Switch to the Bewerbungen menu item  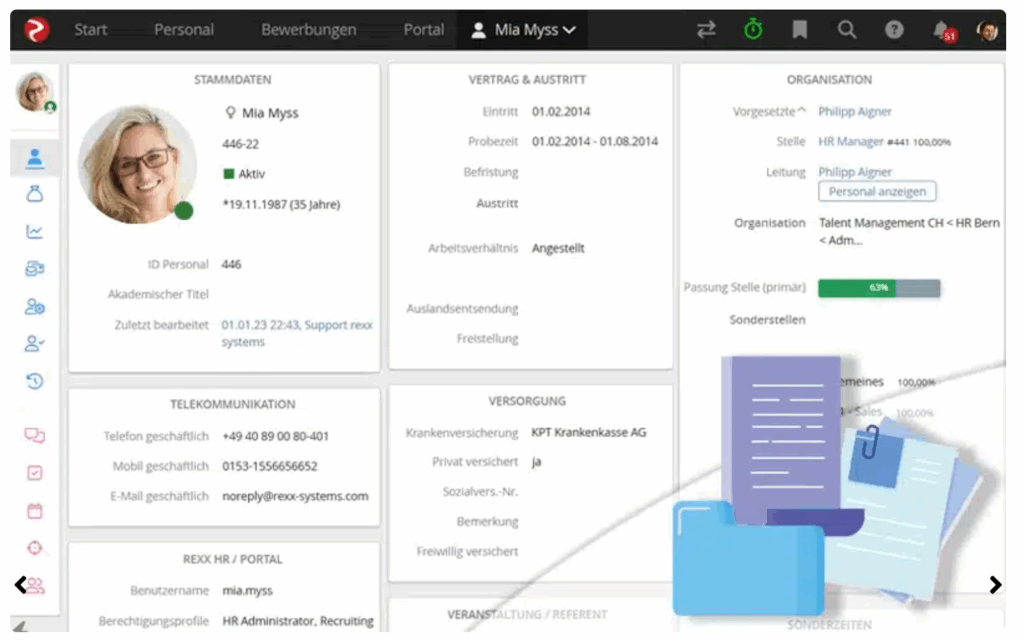pos(308,30)
